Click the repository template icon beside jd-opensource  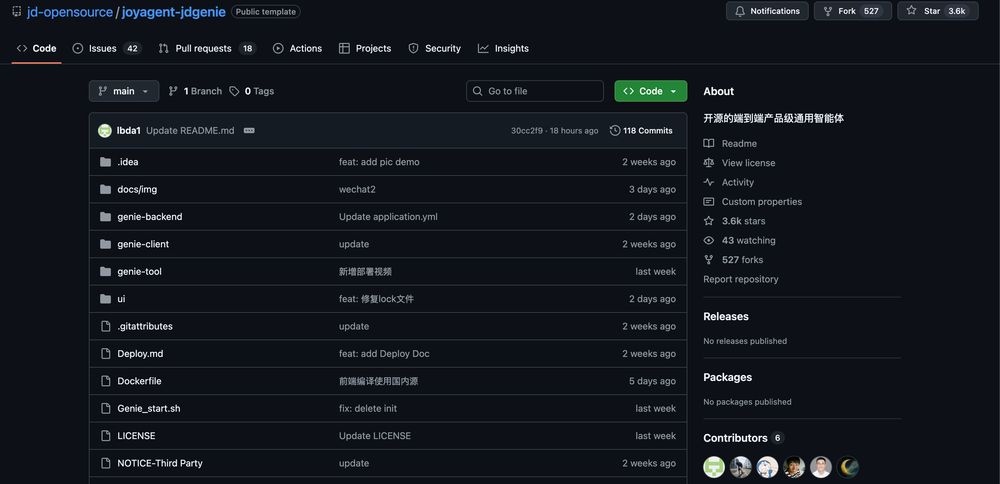point(17,11)
